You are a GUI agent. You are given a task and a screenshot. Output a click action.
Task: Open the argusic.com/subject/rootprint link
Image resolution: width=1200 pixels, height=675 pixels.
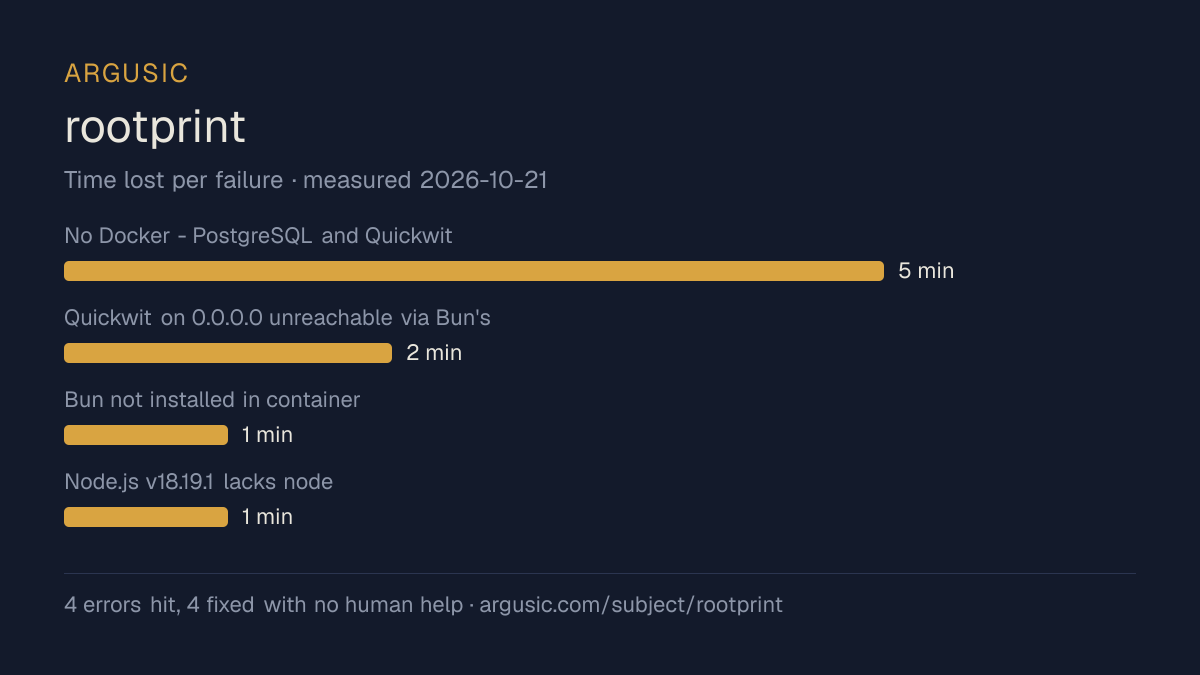pyautogui.click(x=631, y=605)
